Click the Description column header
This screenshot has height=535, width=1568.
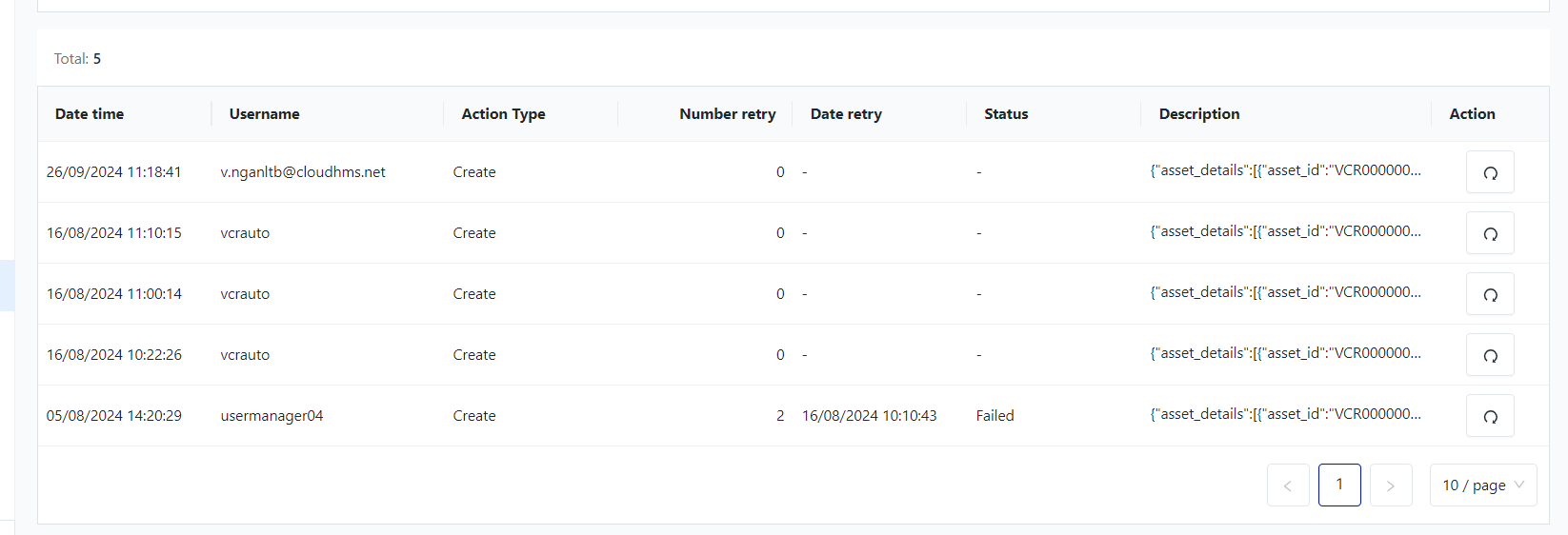coord(1199,114)
